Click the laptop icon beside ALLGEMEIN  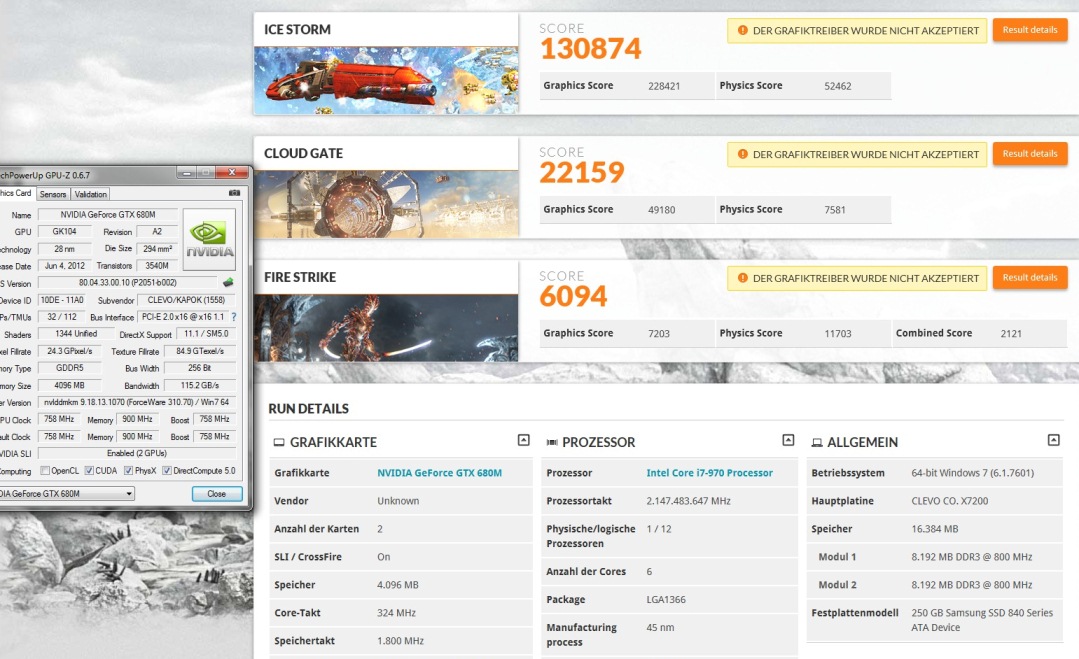point(817,442)
